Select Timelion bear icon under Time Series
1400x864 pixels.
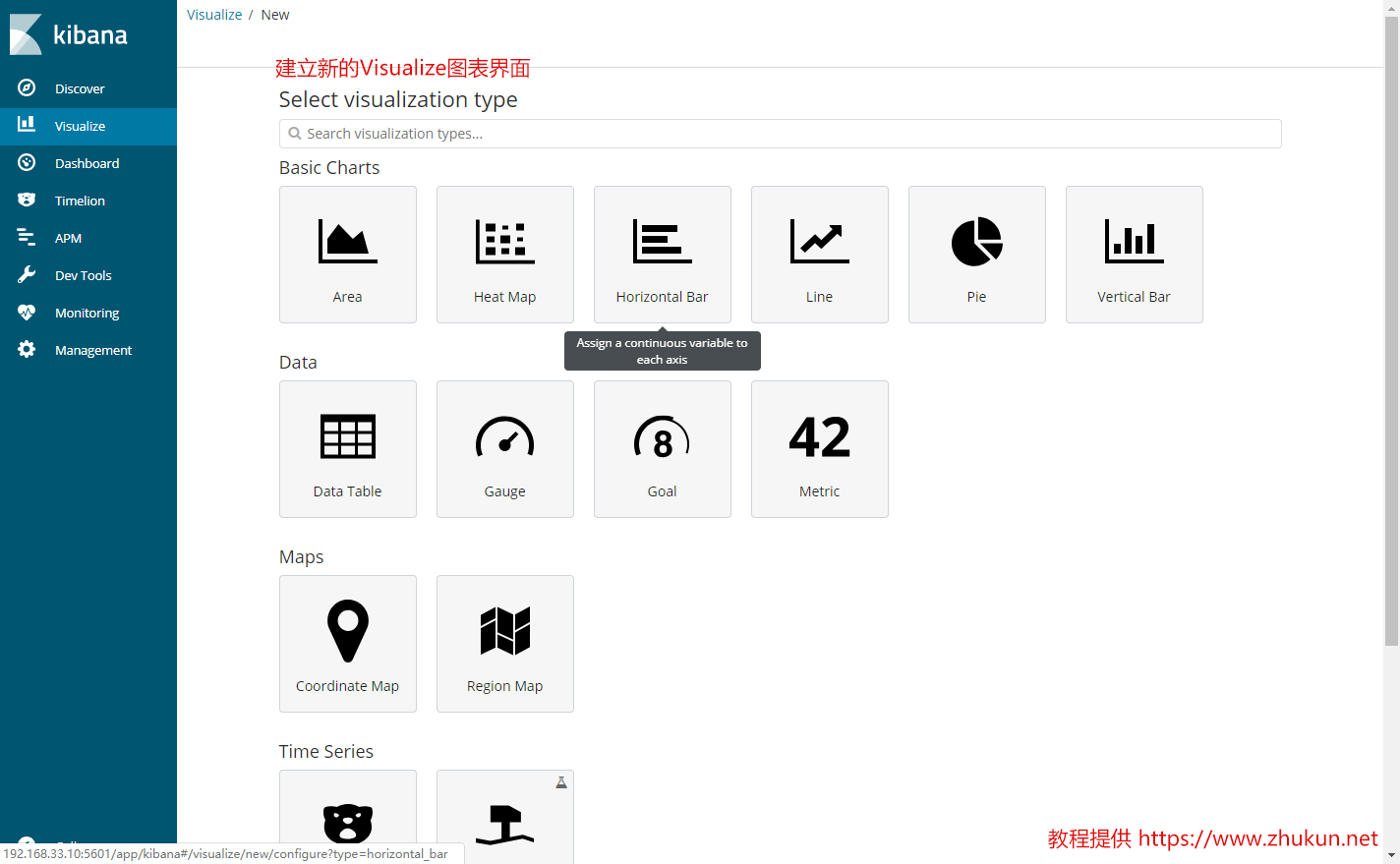(347, 824)
